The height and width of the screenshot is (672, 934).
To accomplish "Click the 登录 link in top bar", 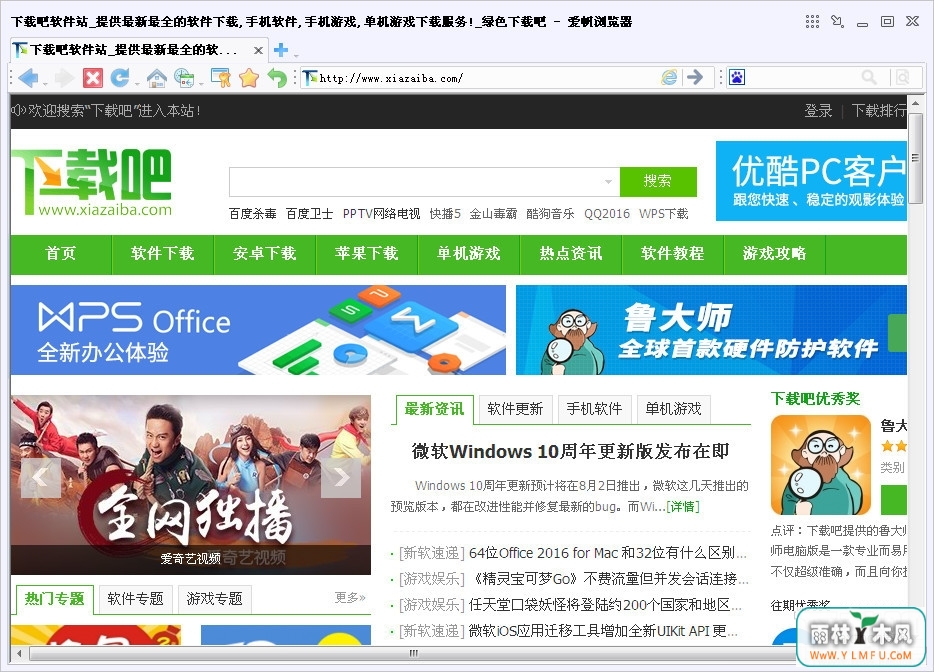I will click(x=818, y=111).
